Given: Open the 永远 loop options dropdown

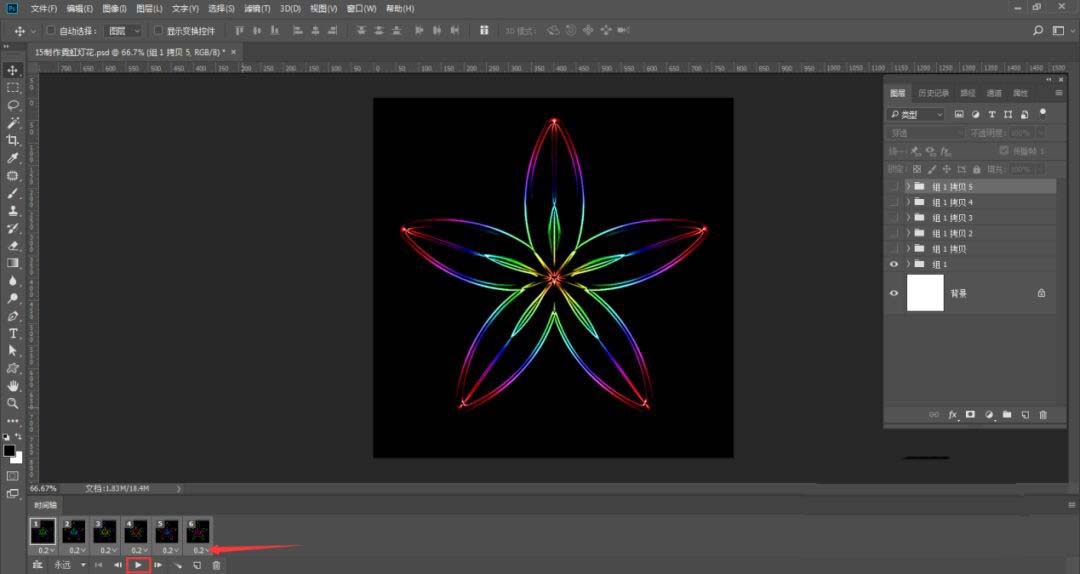Looking at the screenshot, I should [x=70, y=565].
